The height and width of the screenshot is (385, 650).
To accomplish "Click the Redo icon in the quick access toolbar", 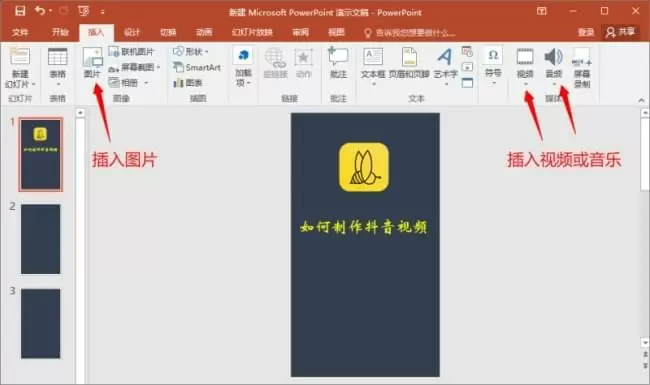I will tap(63, 11).
